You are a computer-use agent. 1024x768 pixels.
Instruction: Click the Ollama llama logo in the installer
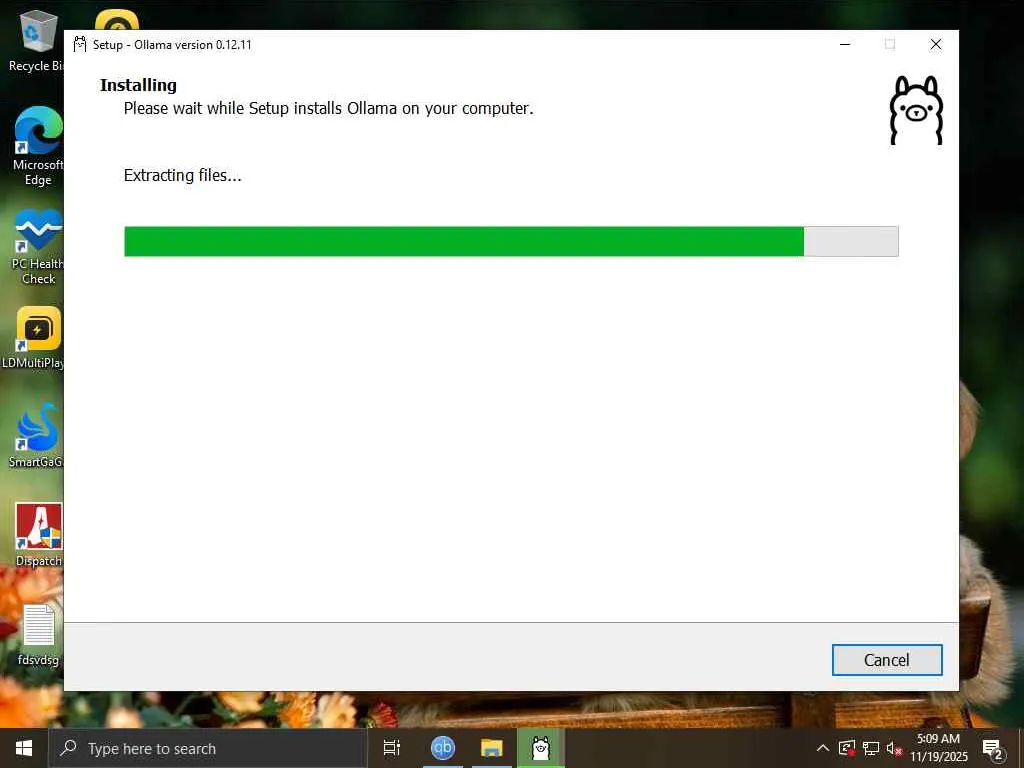(916, 110)
